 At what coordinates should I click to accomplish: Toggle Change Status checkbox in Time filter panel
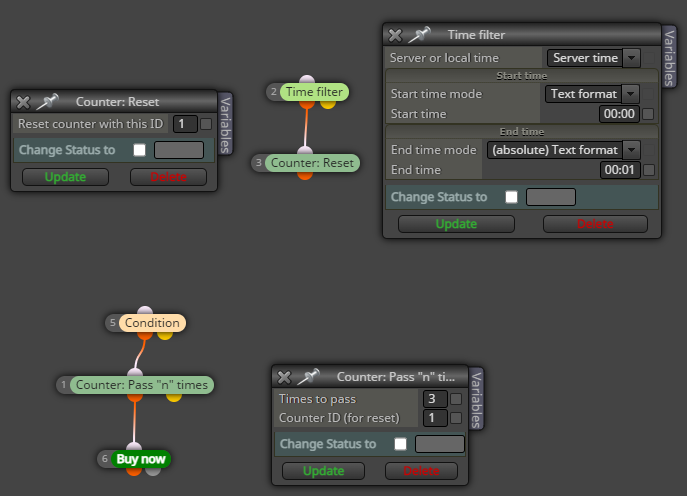point(511,197)
